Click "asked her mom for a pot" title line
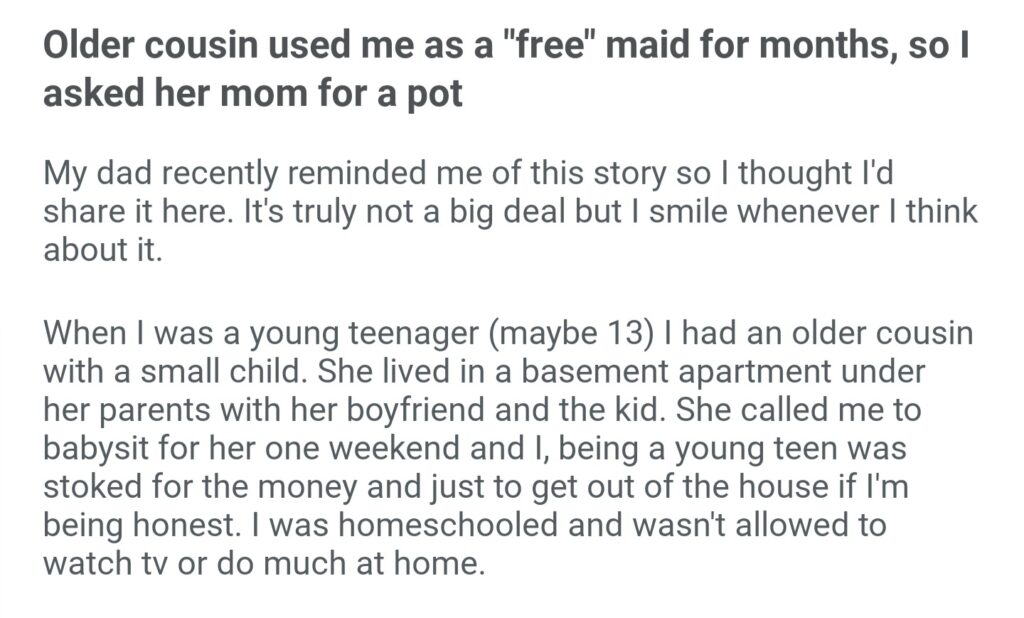 tap(253, 97)
